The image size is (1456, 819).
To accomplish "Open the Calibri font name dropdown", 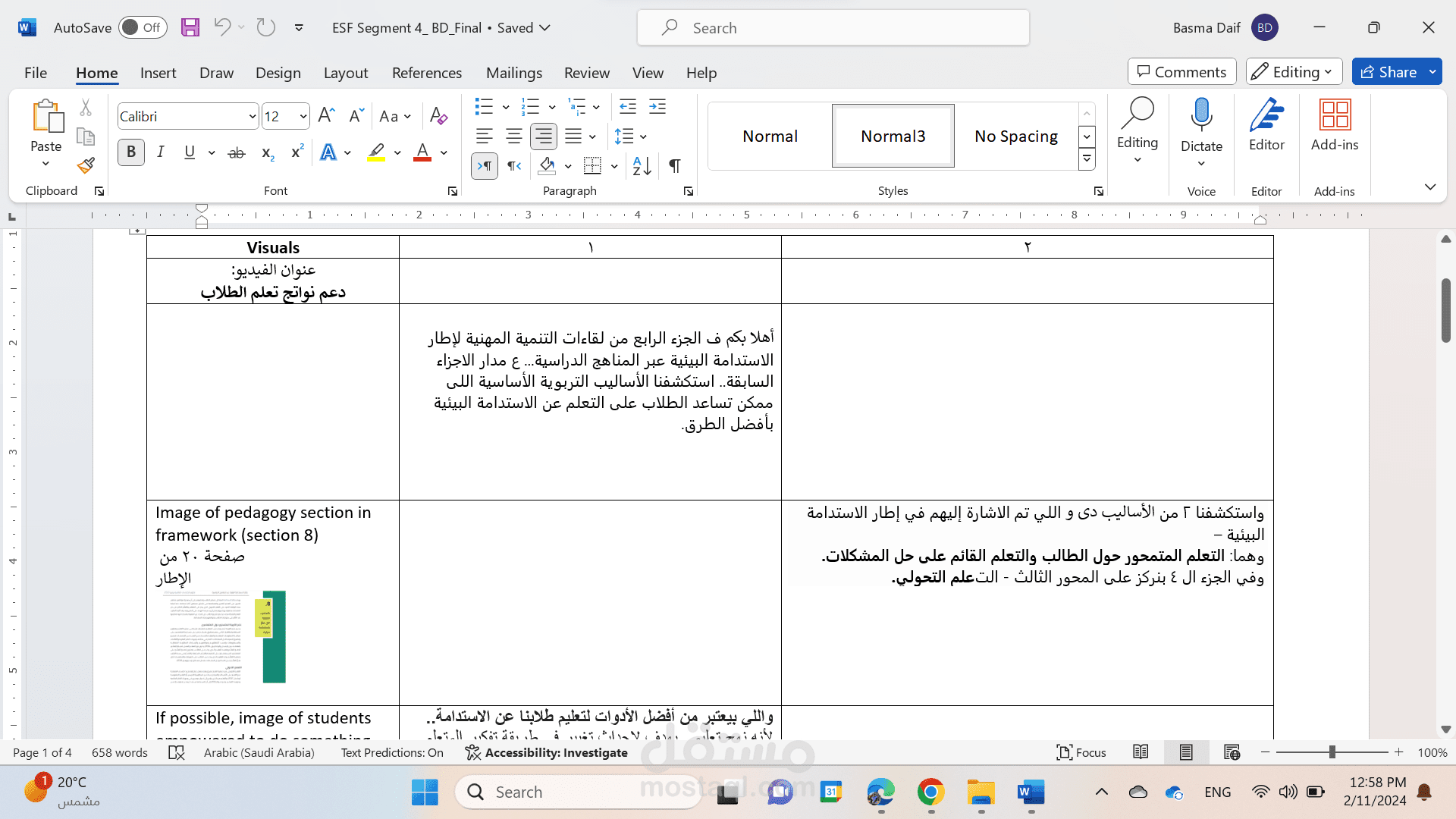I will 253,116.
